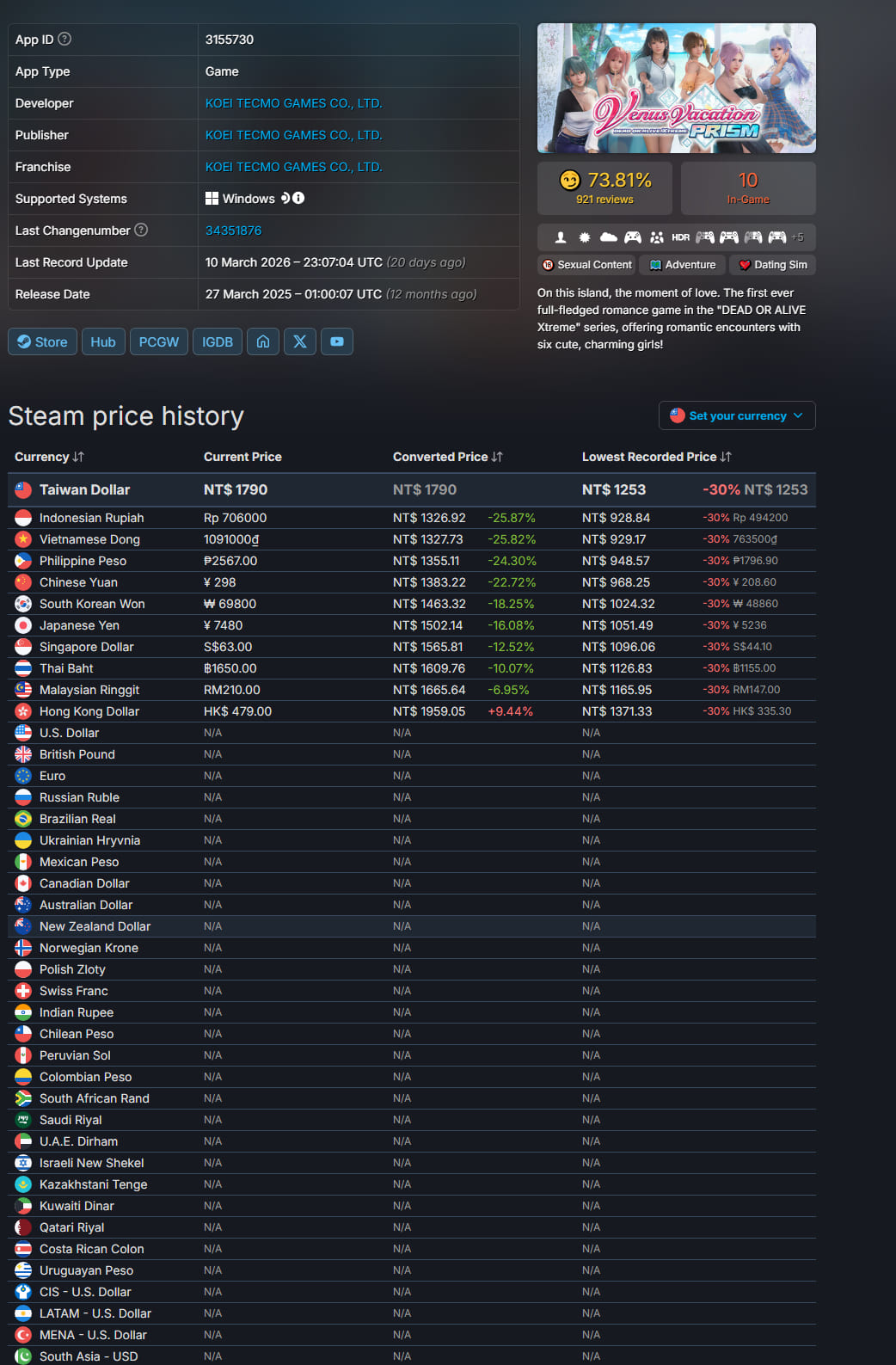The height and width of the screenshot is (1365, 896).
Task: Click the Steam Cloud icon
Action: coord(609,237)
